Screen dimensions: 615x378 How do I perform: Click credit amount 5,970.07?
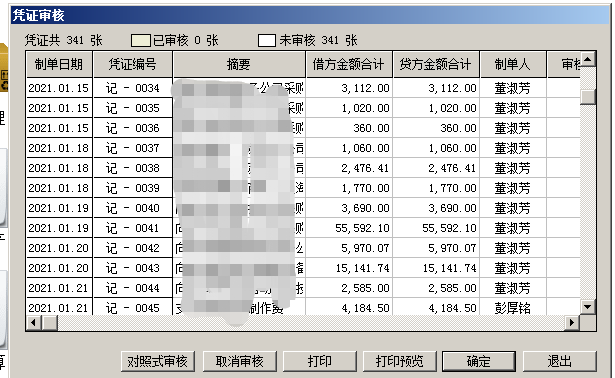436,248
